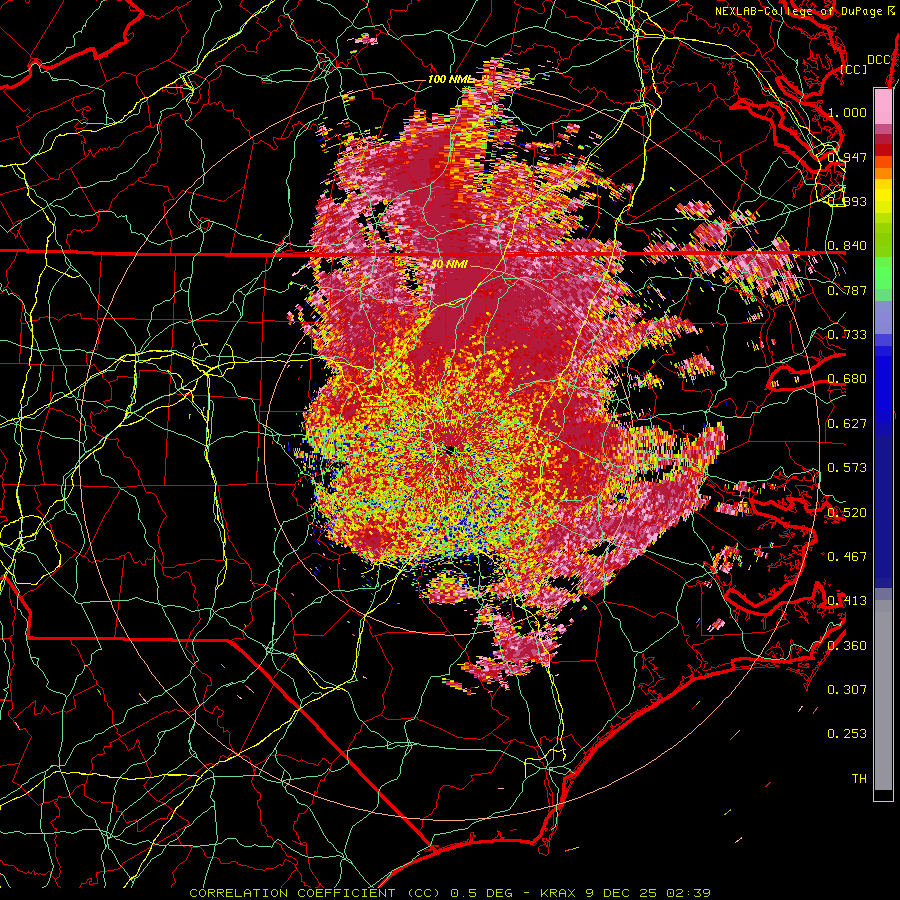Select the 0.307 scale value
This screenshot has height=900, width=900.
point(847,690)
